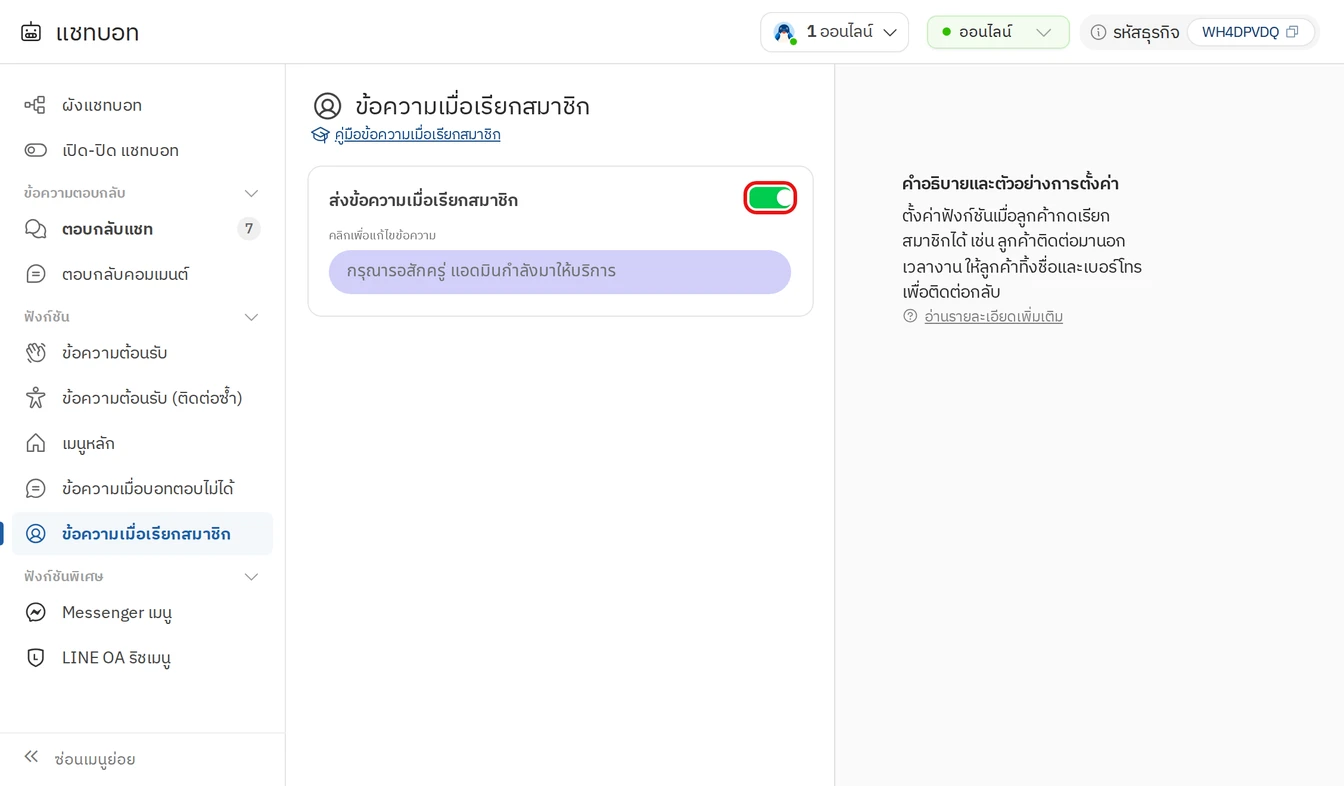The height and width of the screenshot is (786, 1344).
Task: Click the info icon beside รหัสธุรกิจ
Action: coord(1098,32)
